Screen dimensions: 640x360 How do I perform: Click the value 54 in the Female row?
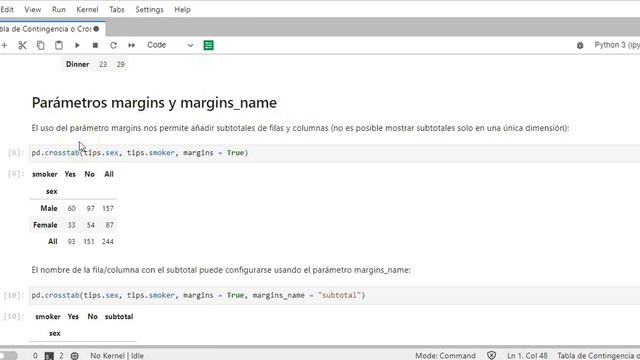click(x=91, y=225)
